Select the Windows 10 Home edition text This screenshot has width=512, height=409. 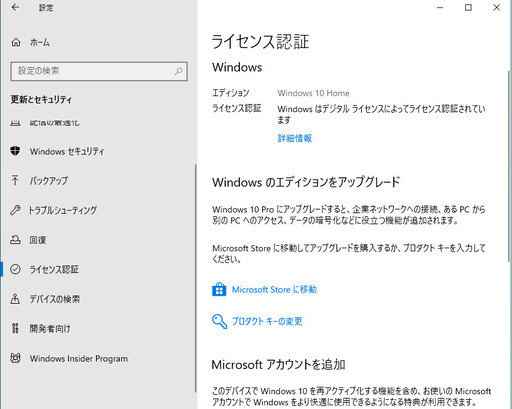tap(313, 93)
